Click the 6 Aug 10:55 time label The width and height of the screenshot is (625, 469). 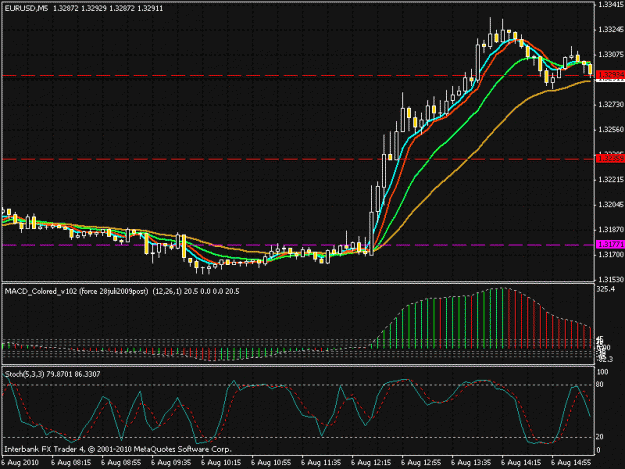click(x=271, y=463)
